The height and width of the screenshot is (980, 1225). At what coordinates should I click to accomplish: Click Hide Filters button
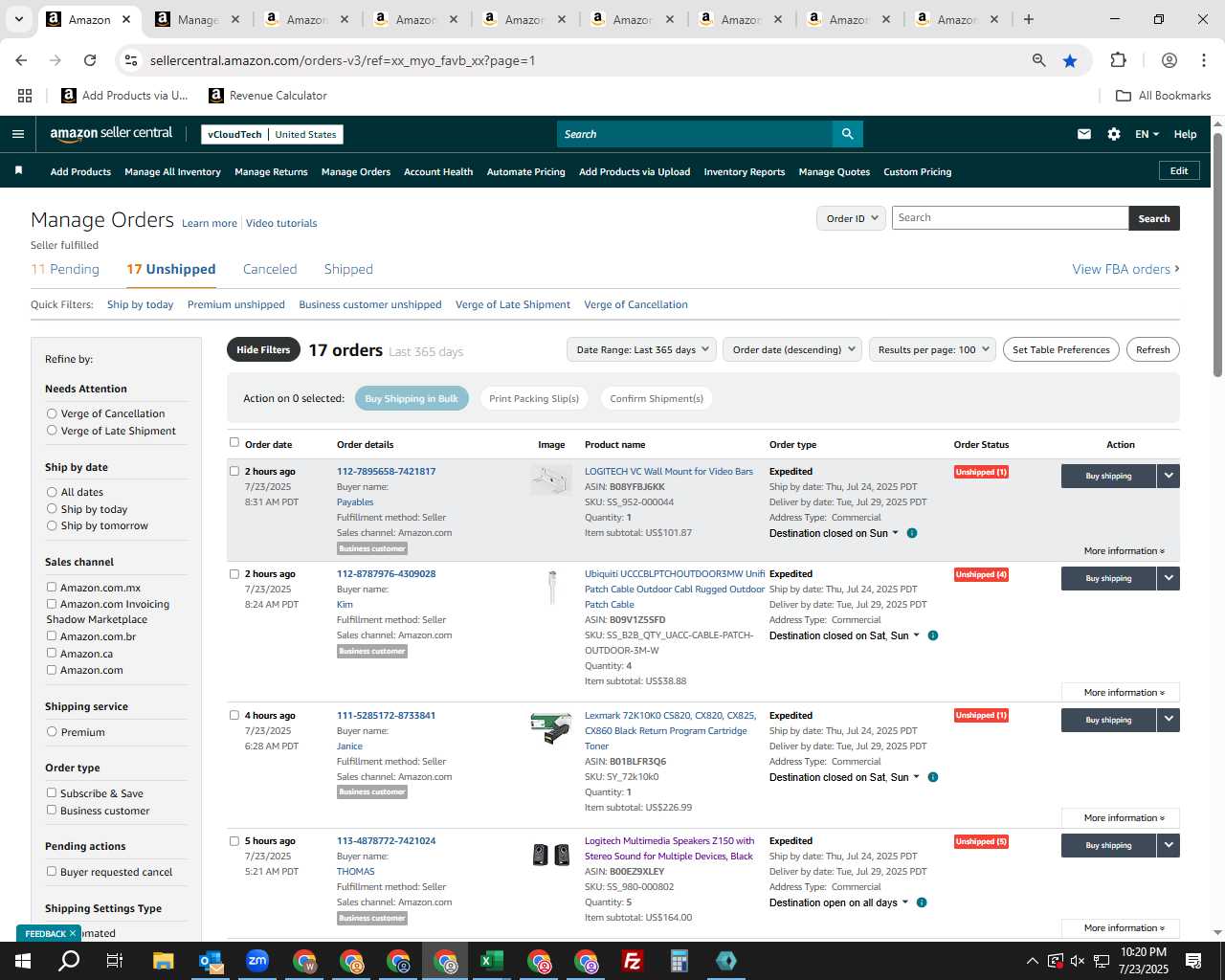[263, 349]
